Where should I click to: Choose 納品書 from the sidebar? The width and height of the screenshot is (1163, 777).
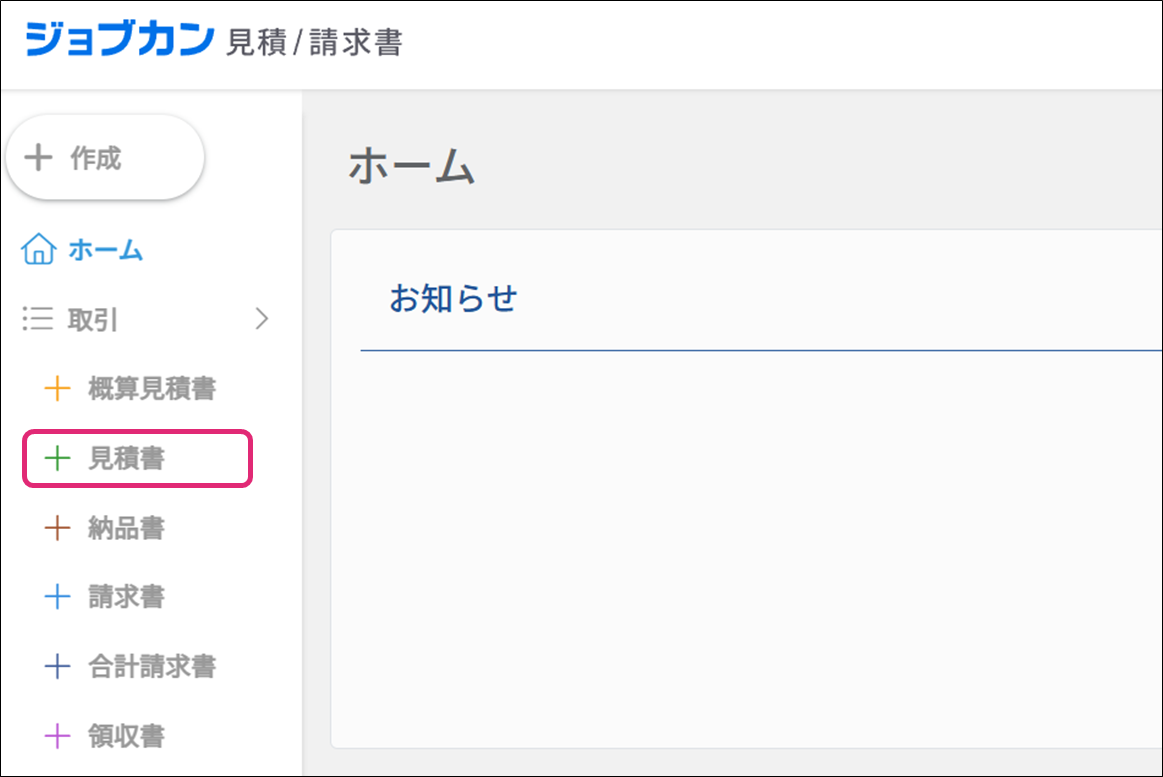click(x=127, y=528)
